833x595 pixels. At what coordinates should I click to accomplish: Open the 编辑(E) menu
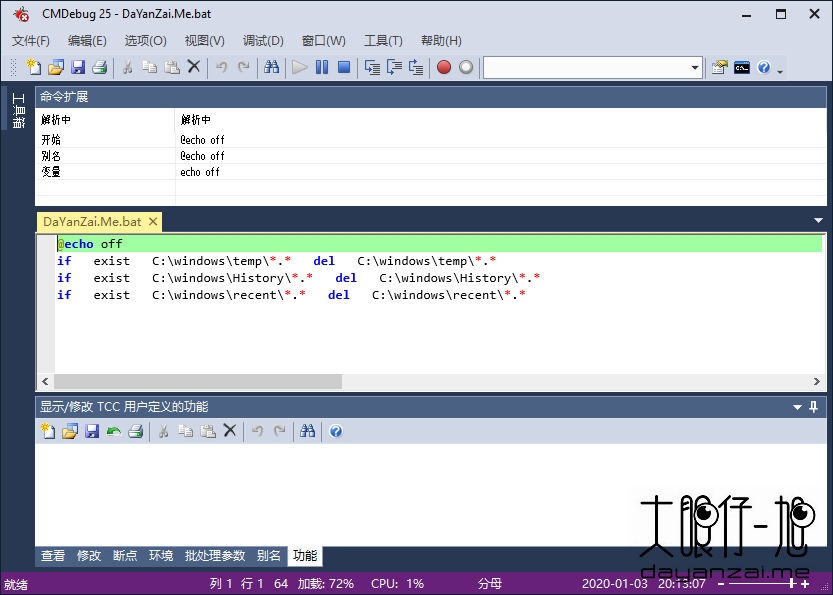click(87, 41)
